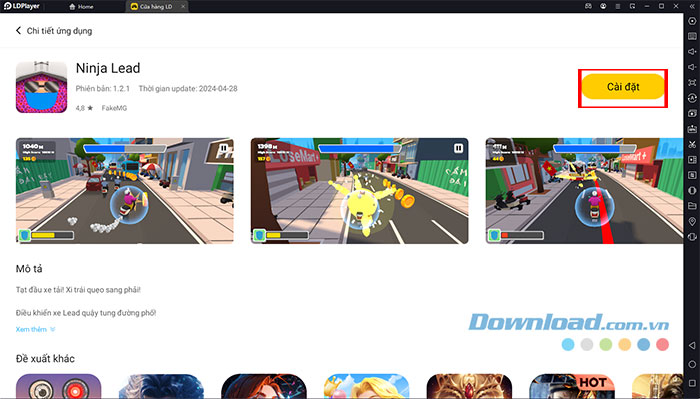
Task: Open the gamepad icon in the title bar
Action: click(x=588, y=6)
